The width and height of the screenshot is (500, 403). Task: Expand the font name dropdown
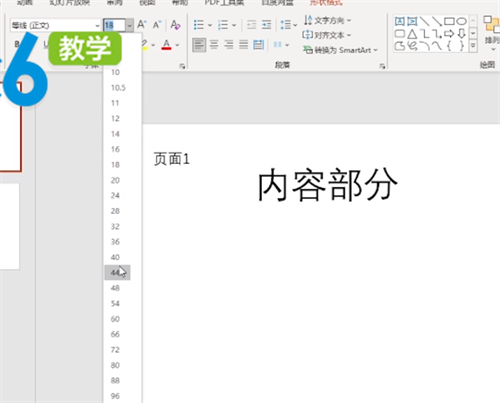(97, 25)
